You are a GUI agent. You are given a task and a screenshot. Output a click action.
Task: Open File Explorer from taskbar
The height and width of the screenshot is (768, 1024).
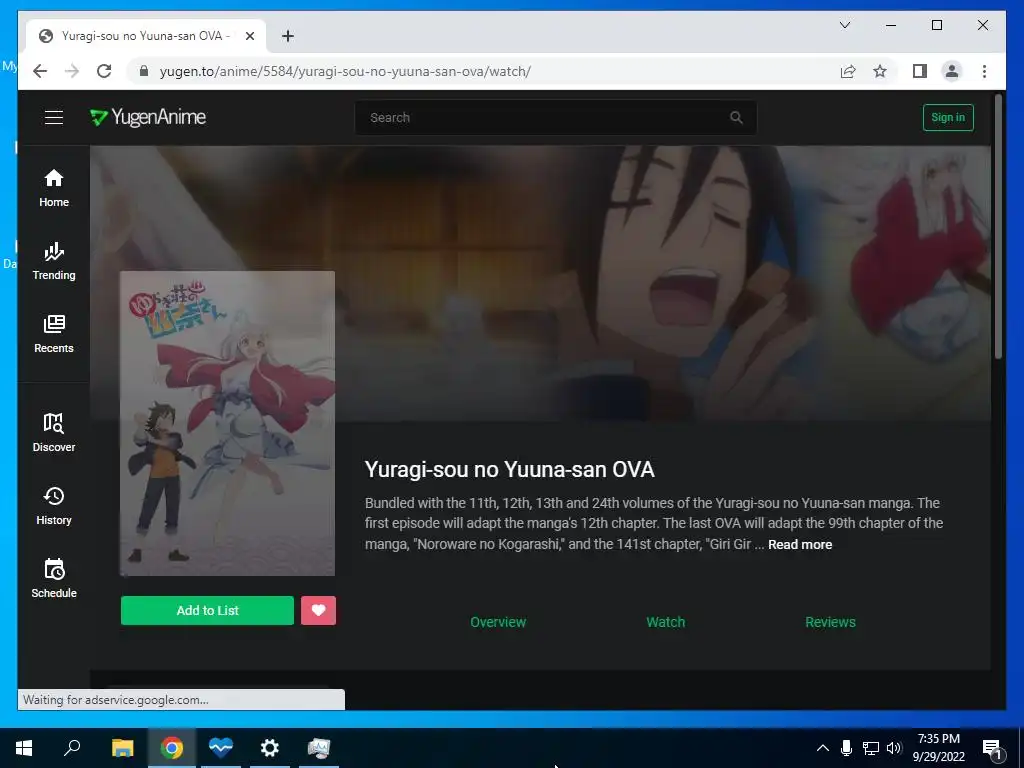(x=123, y=748)
